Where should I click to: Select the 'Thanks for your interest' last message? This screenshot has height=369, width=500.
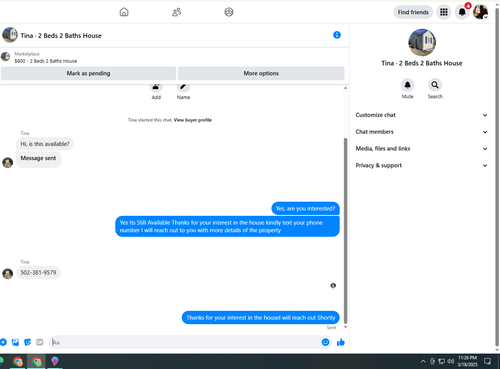[x=261, y=318]
